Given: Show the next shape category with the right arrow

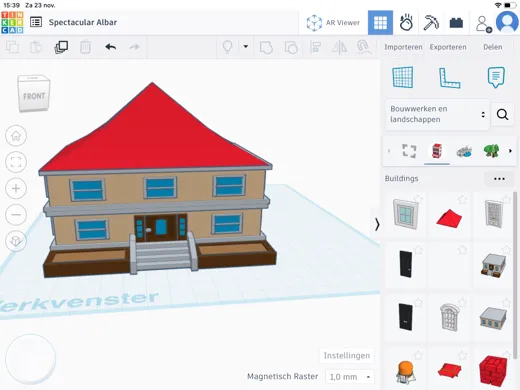Looking at the screenshot, I should point(510,151).
